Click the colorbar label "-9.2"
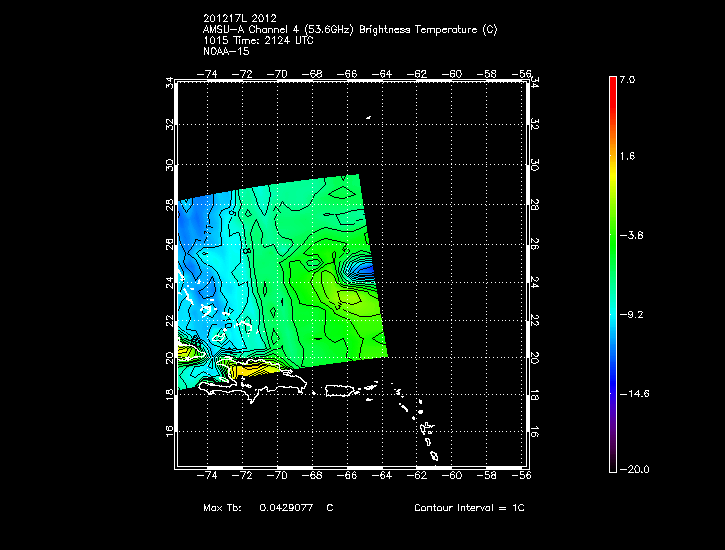 [631, 314]
